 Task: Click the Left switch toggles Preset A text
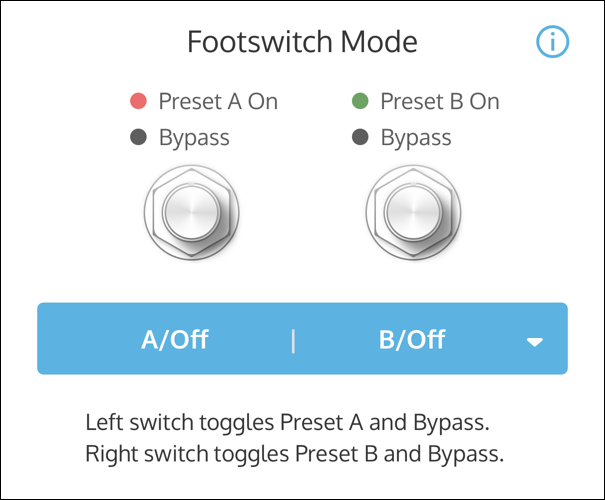click(290, 421)
